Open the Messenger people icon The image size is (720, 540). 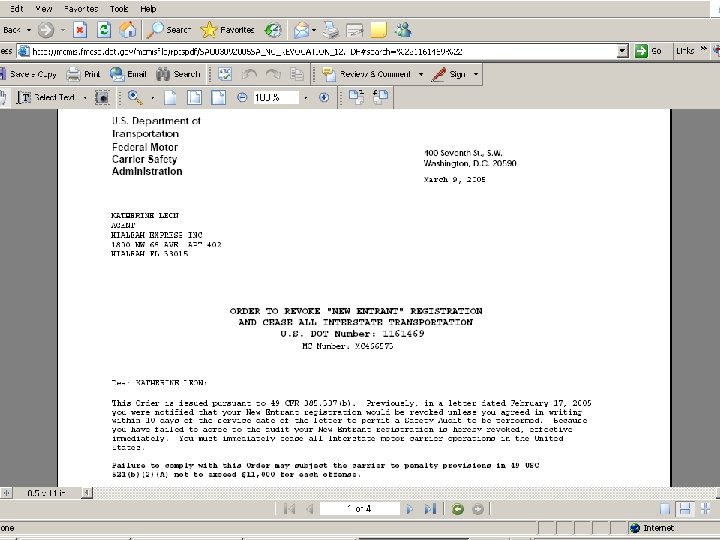[x=403, y=30]
